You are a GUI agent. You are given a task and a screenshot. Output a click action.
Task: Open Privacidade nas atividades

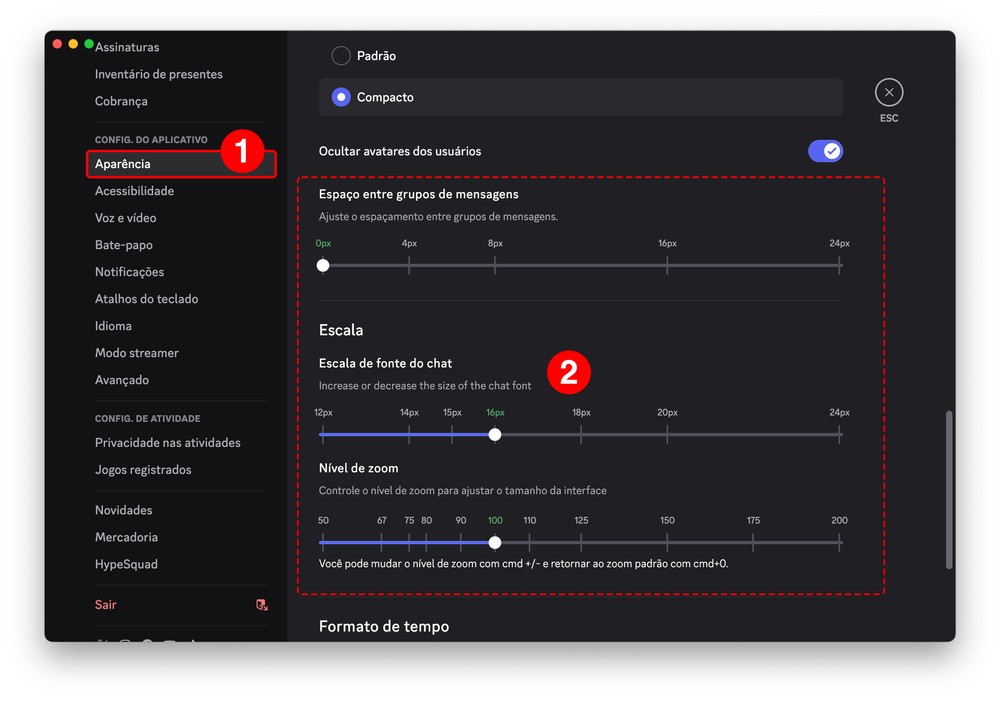[x=167, y=443]
